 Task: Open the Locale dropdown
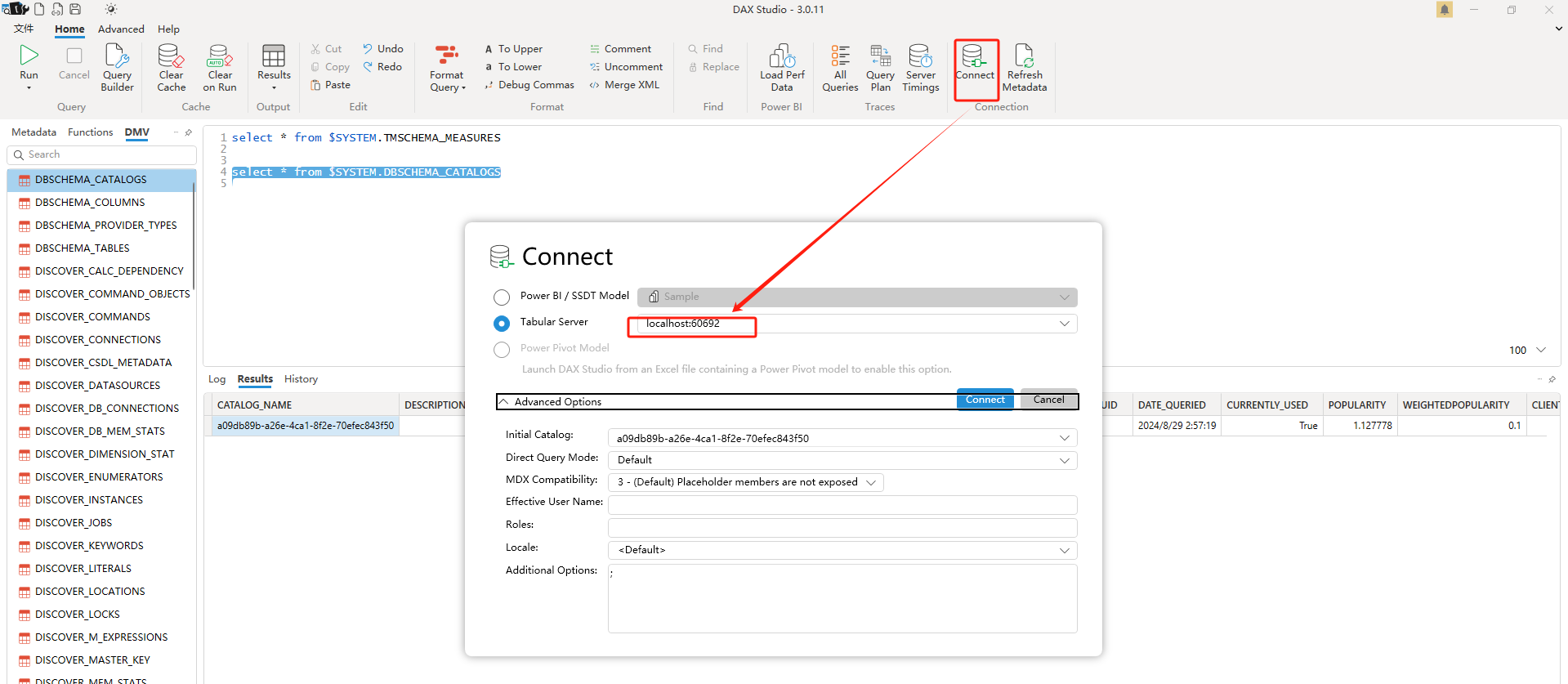(x=1064, y=550)
